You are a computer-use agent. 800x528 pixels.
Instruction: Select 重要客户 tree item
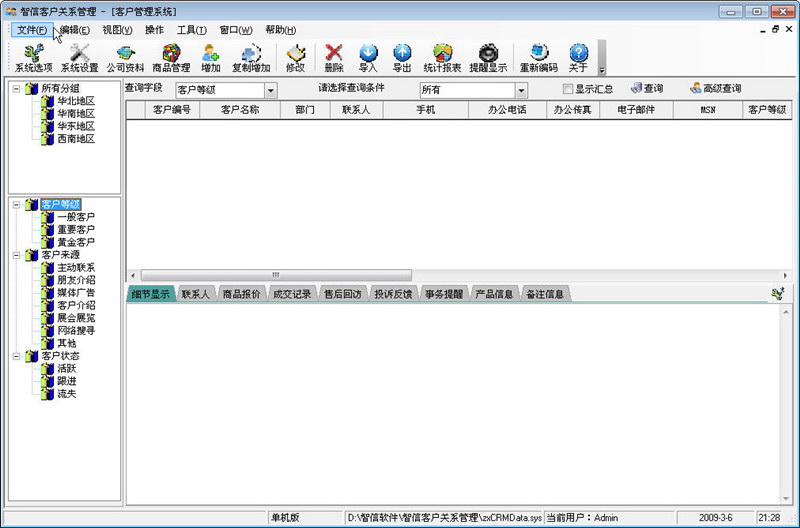click(76, 230)
